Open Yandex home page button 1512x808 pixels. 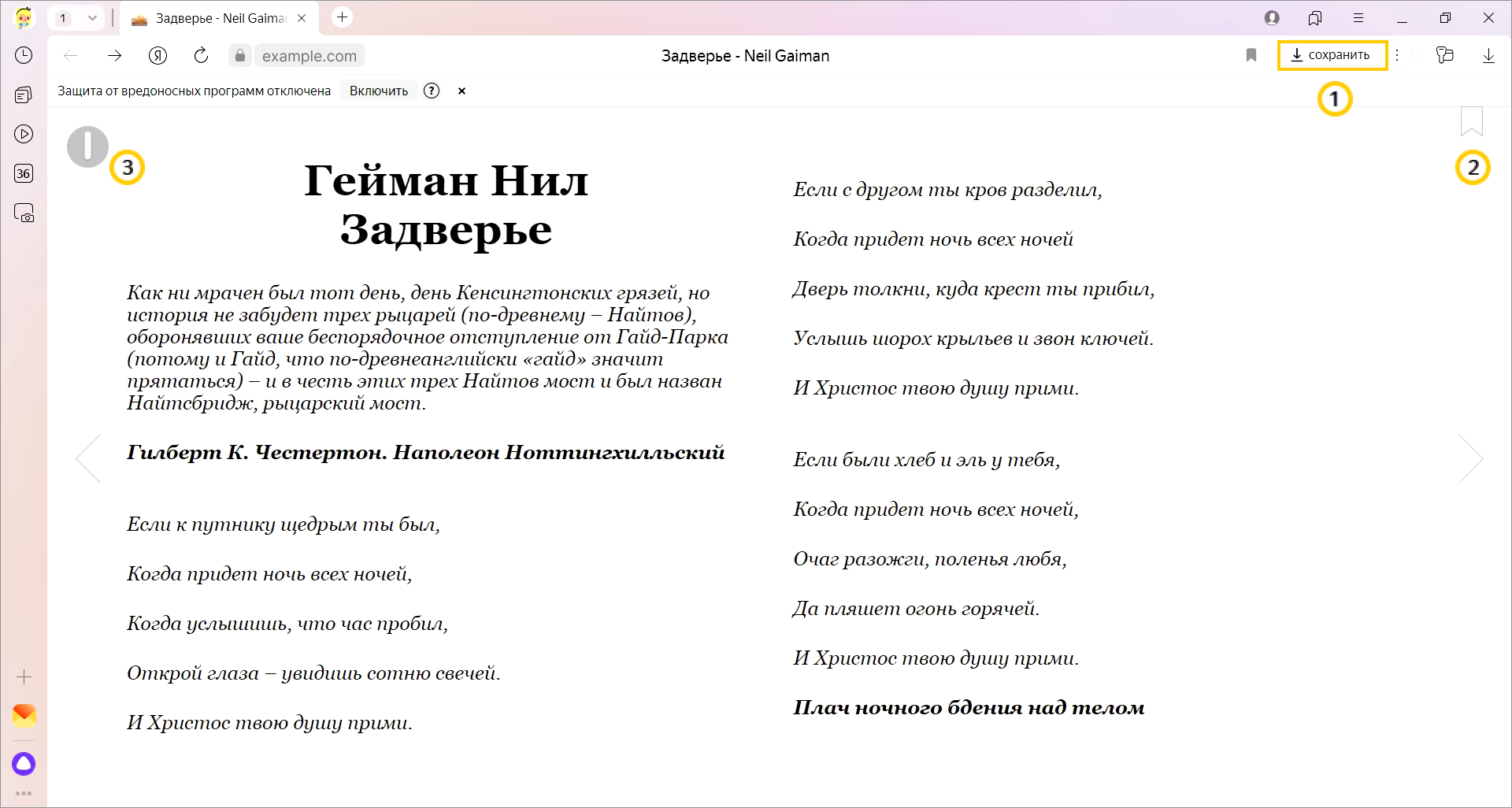pos(157,55)
